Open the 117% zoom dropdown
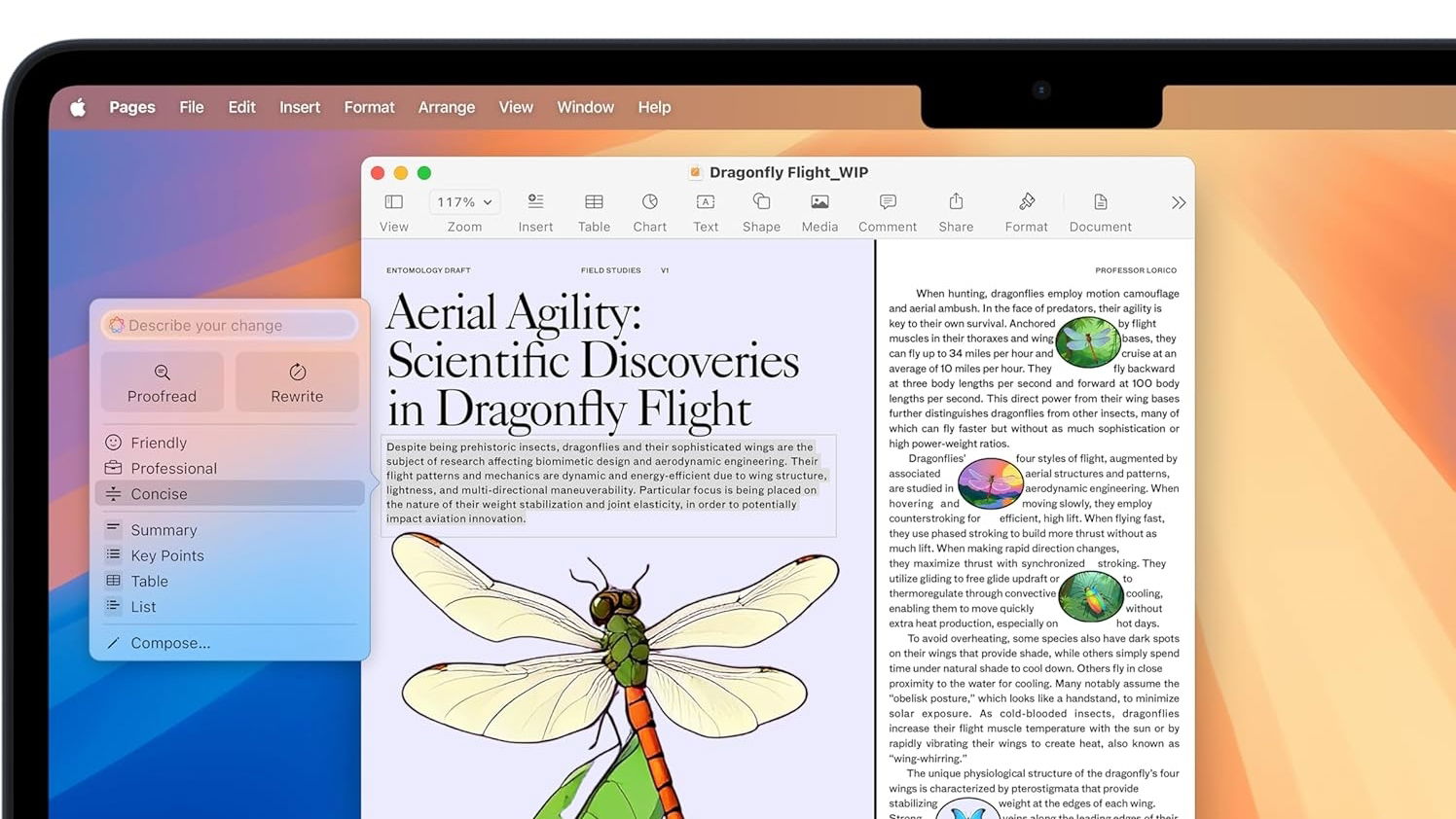1456x819 pixels. [x=464, y=202]
